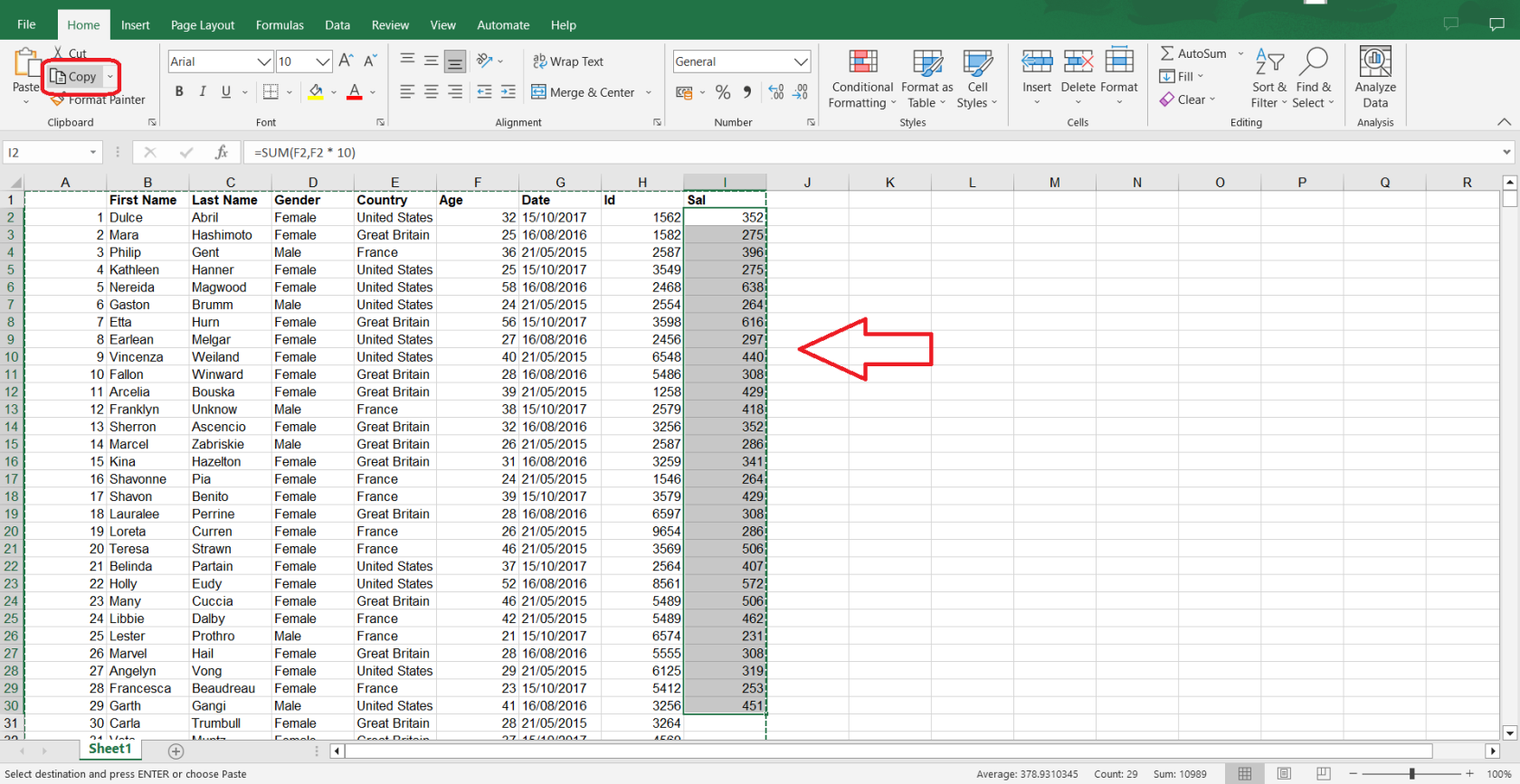Select the Sheet1 tab
This screenshot has height=784, width=1520.
click(x=110, y=749)
